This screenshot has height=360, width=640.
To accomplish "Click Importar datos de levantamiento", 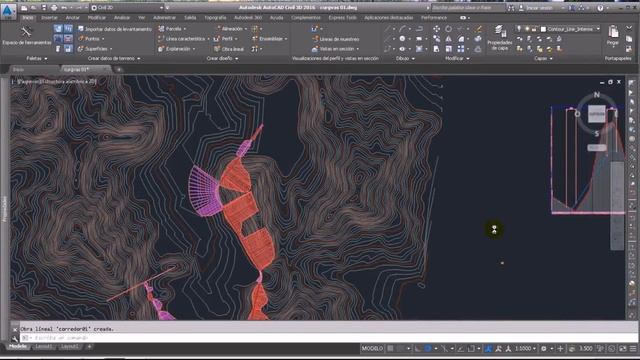I will pos(115,29).
